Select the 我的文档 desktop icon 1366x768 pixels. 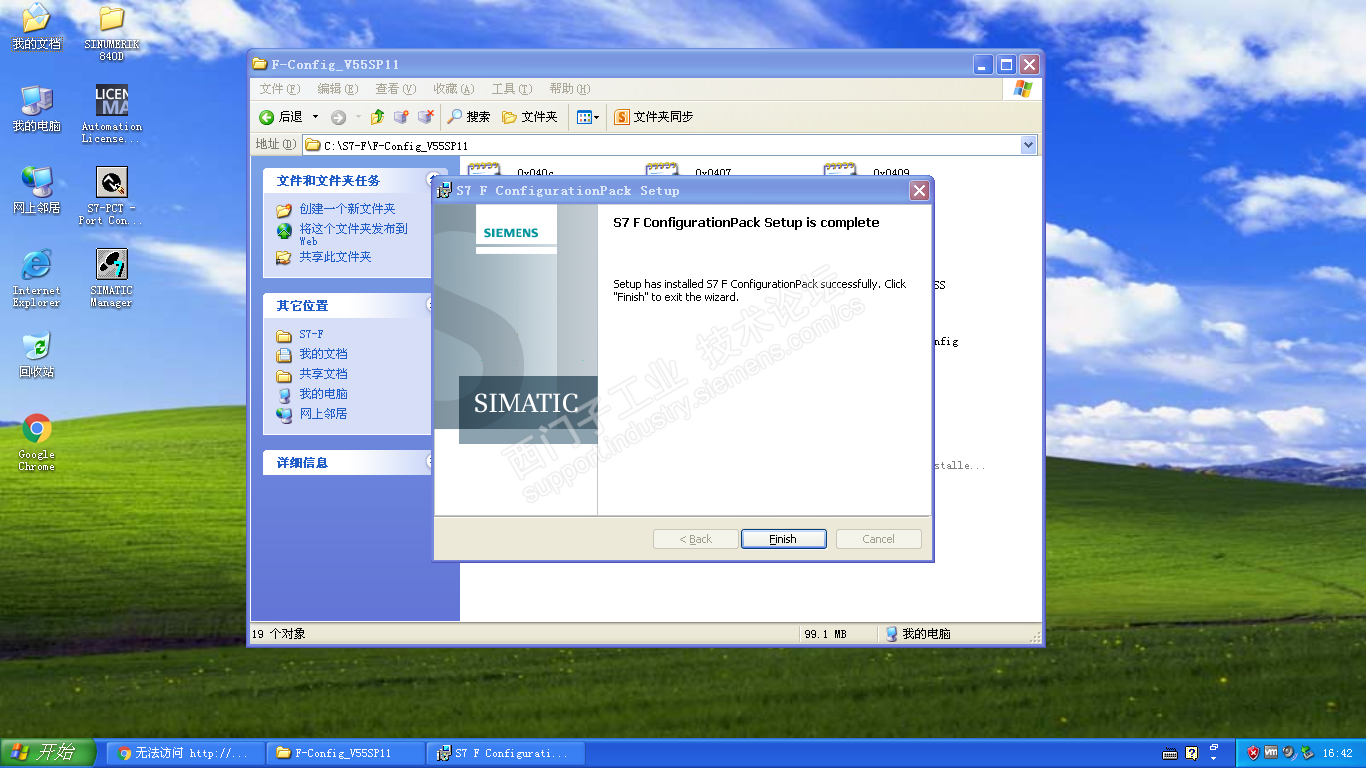[36, 26]
